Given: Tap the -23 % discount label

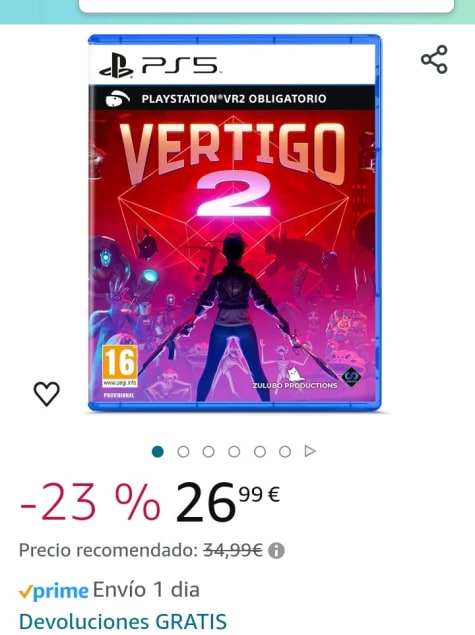Looking at the screenshot, I should pyautogui.click(x=90, y=502).
